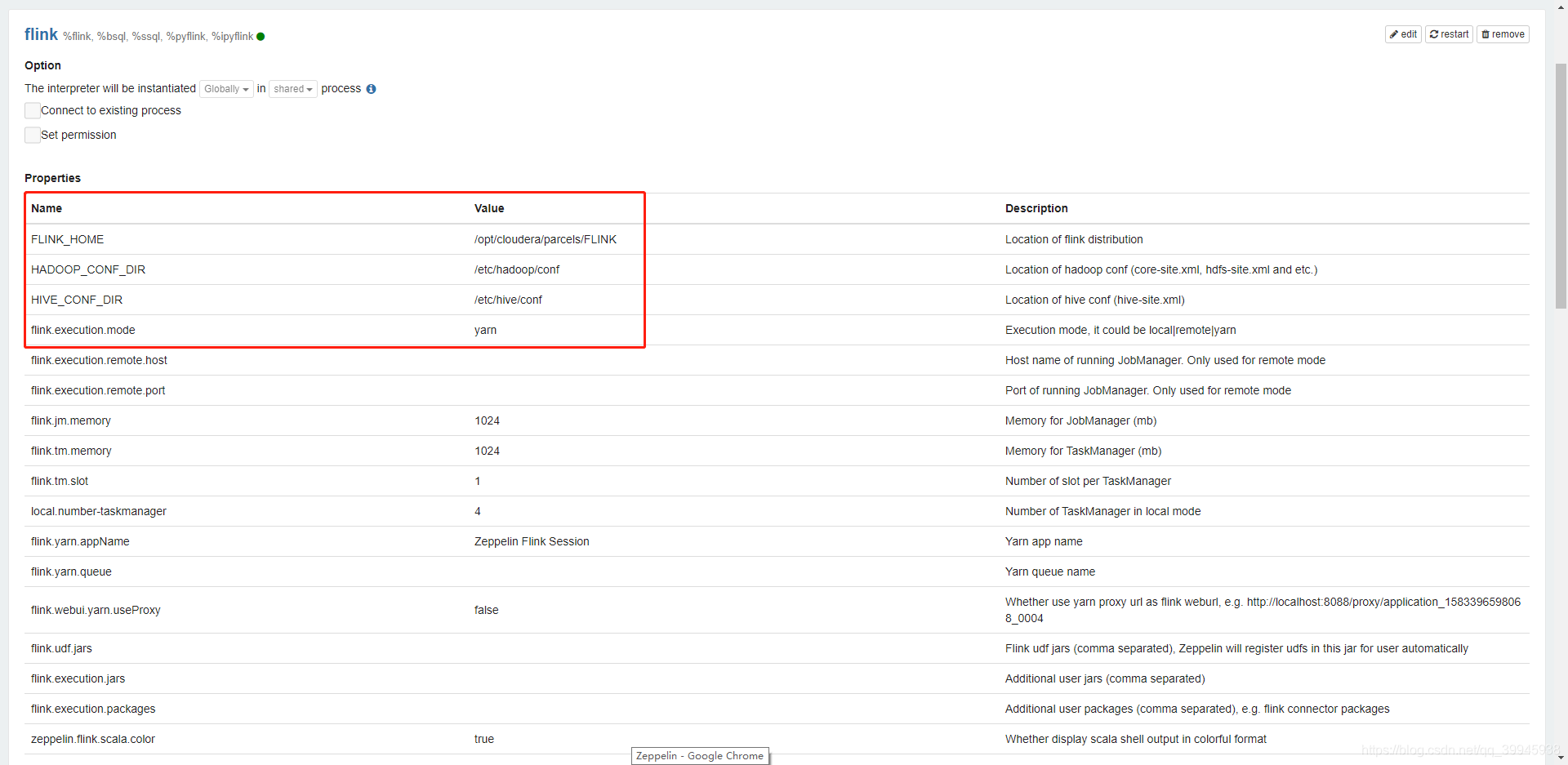Select Memory for JobManager description
Image resolution: width=1568 pixels, height=765 pixels.
click(x=1080, y=420)
